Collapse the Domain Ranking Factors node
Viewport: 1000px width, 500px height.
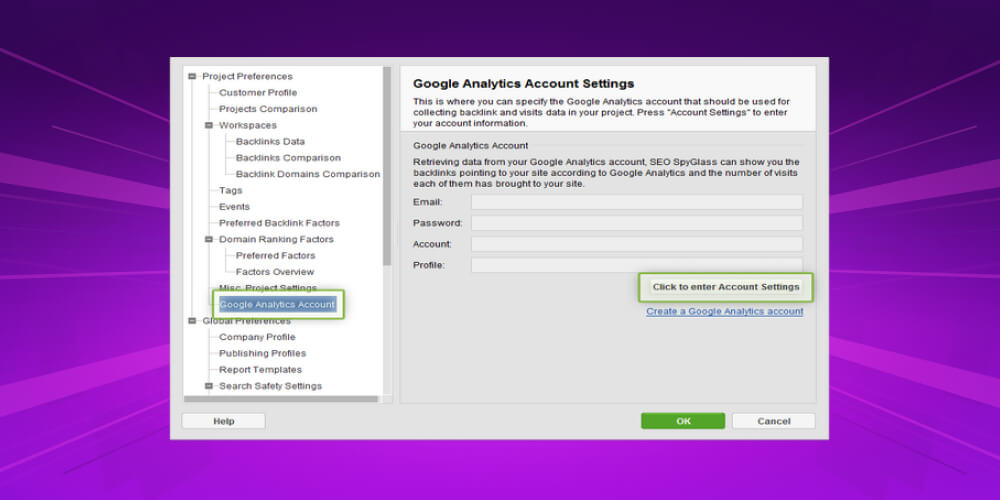(209, 239)
